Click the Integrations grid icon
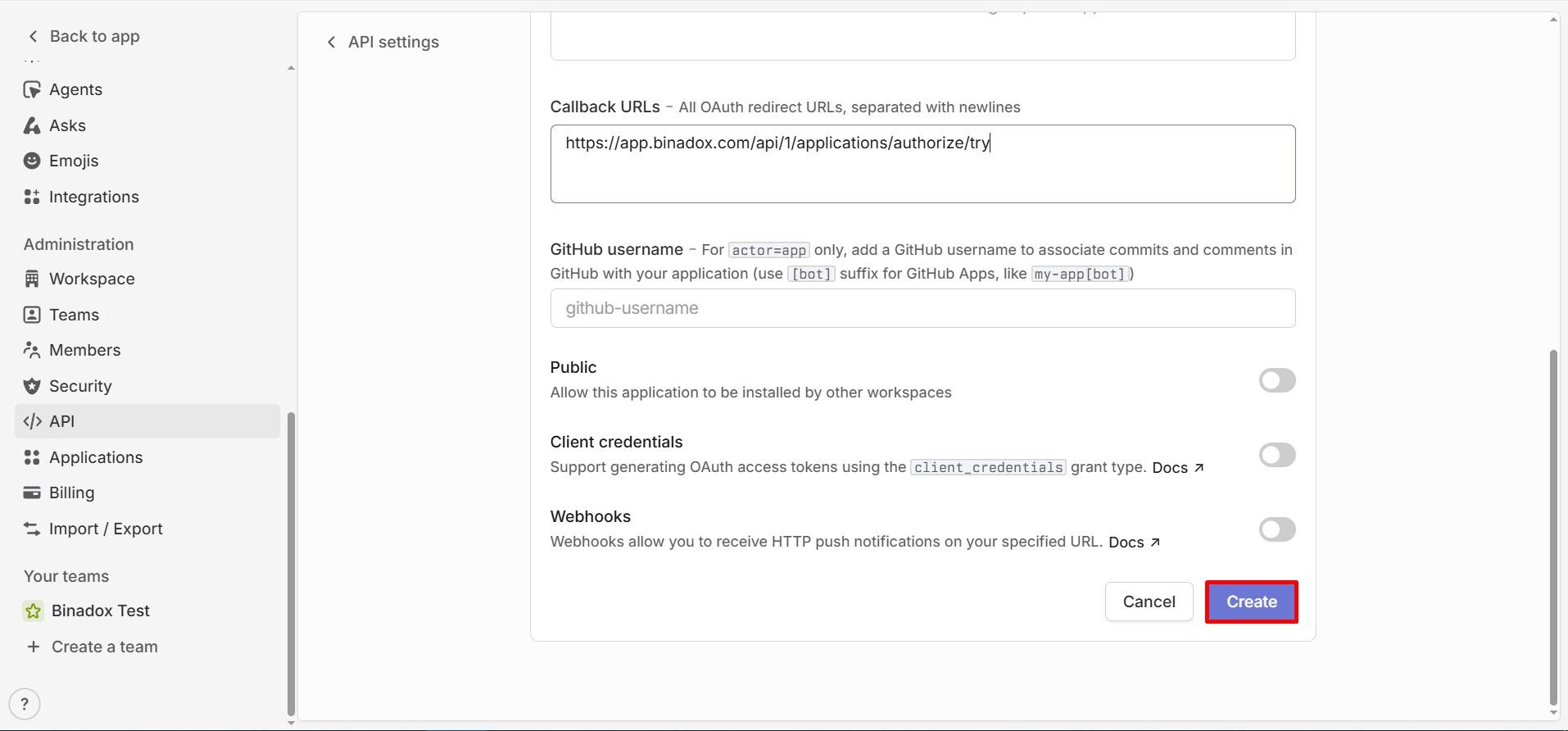Screen dimensions: 1568x731 coord(32,197)
